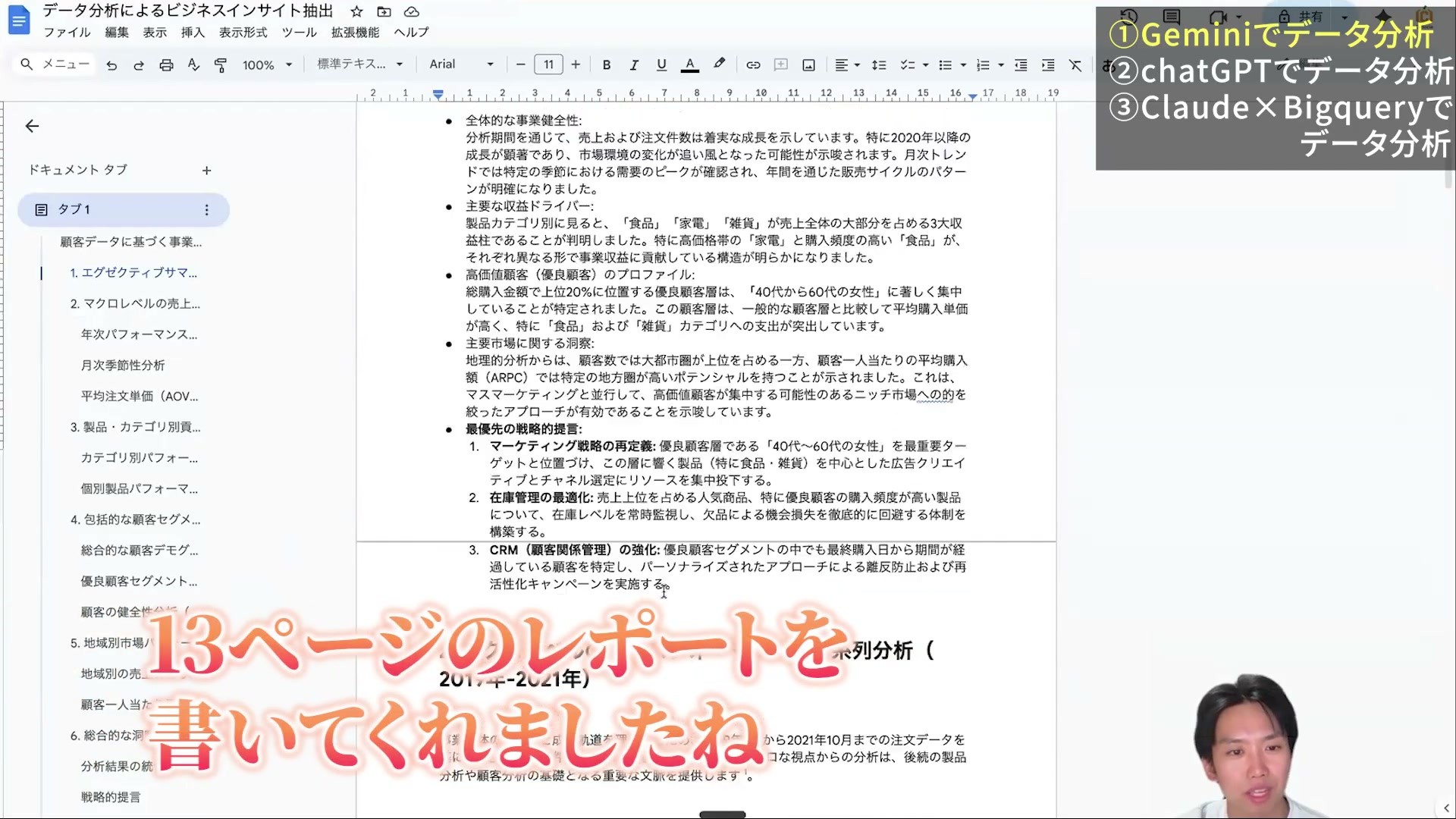Viewport: 1456px width, 819px height.
Task: Insert a link
Action: (x=753, y=65)
